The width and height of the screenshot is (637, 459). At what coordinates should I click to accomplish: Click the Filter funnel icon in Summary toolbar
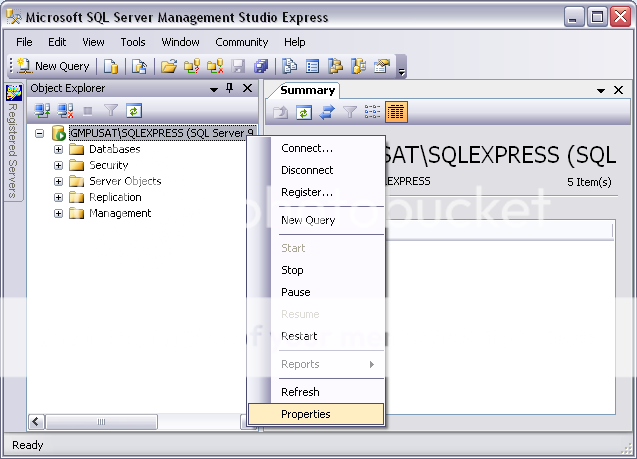(x=350, y=112)
